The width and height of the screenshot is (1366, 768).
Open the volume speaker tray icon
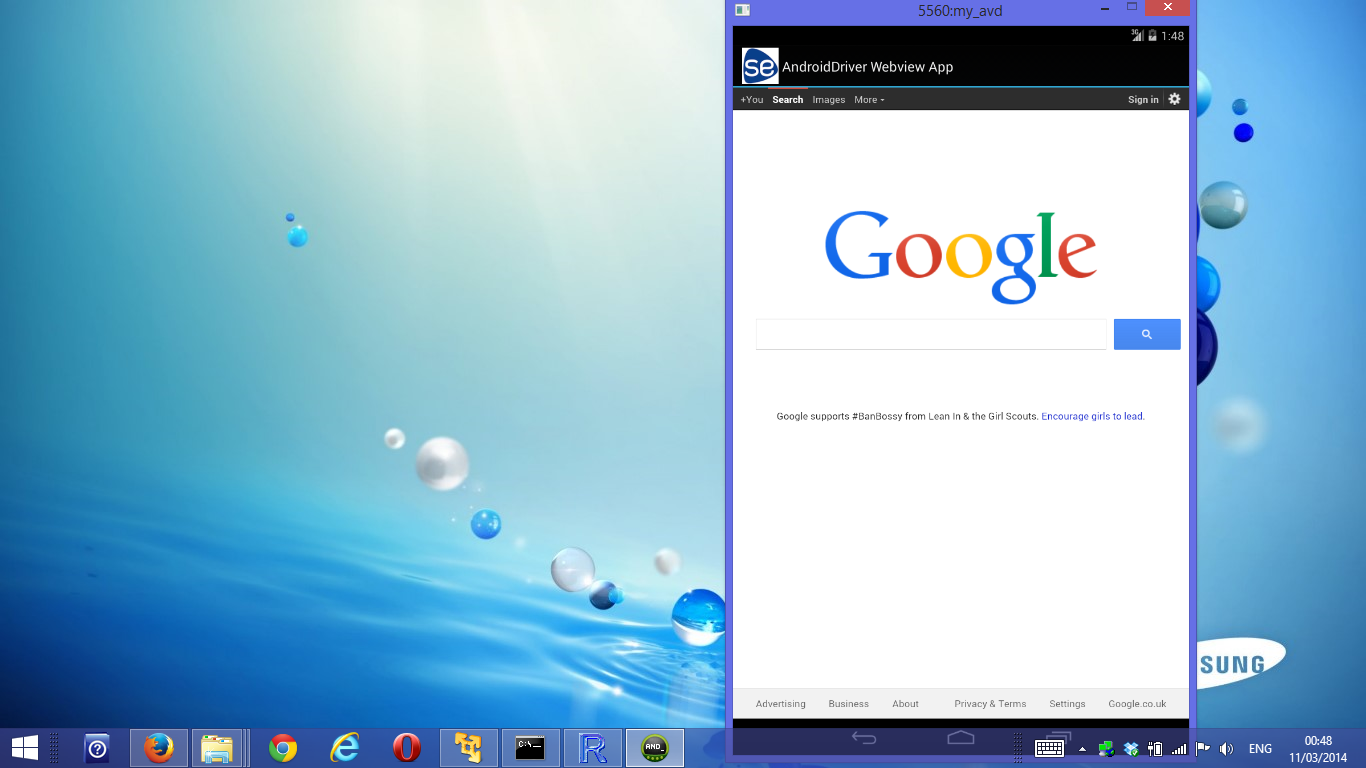pos(1227,748)
